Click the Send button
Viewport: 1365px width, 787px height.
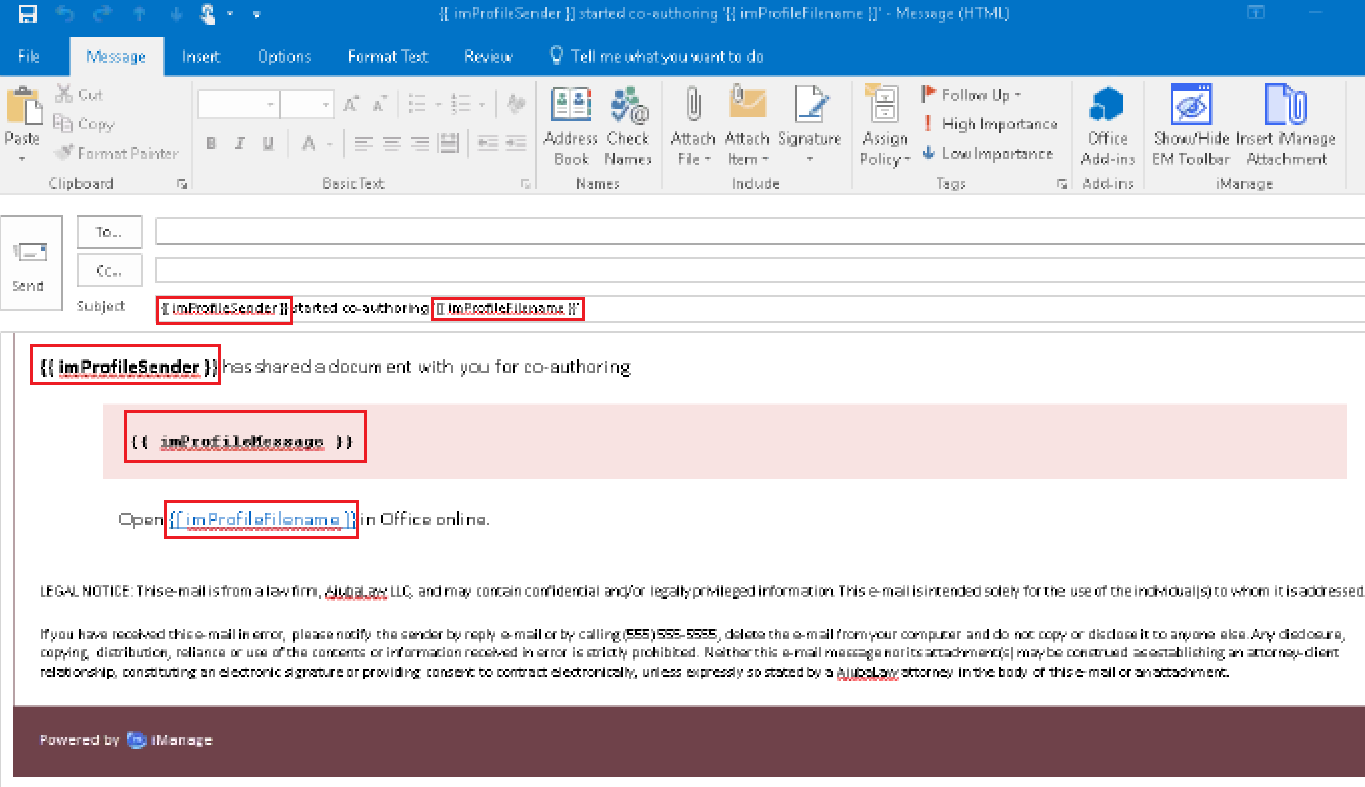coord(28,266)
